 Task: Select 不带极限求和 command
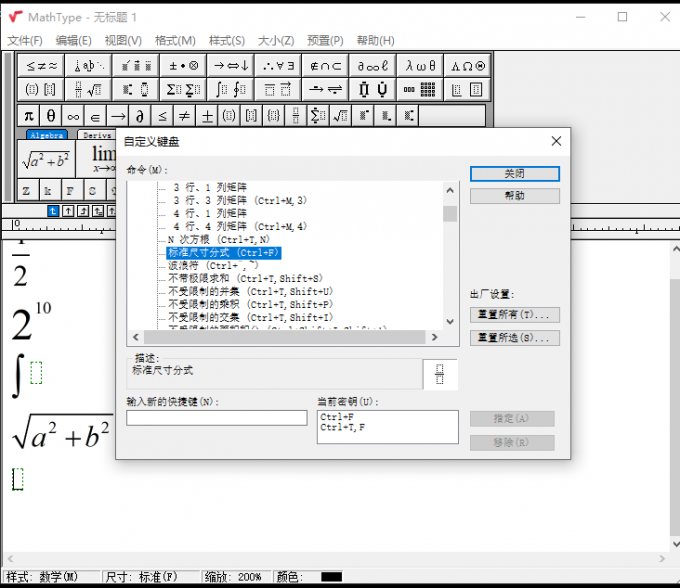coord(245,278)
